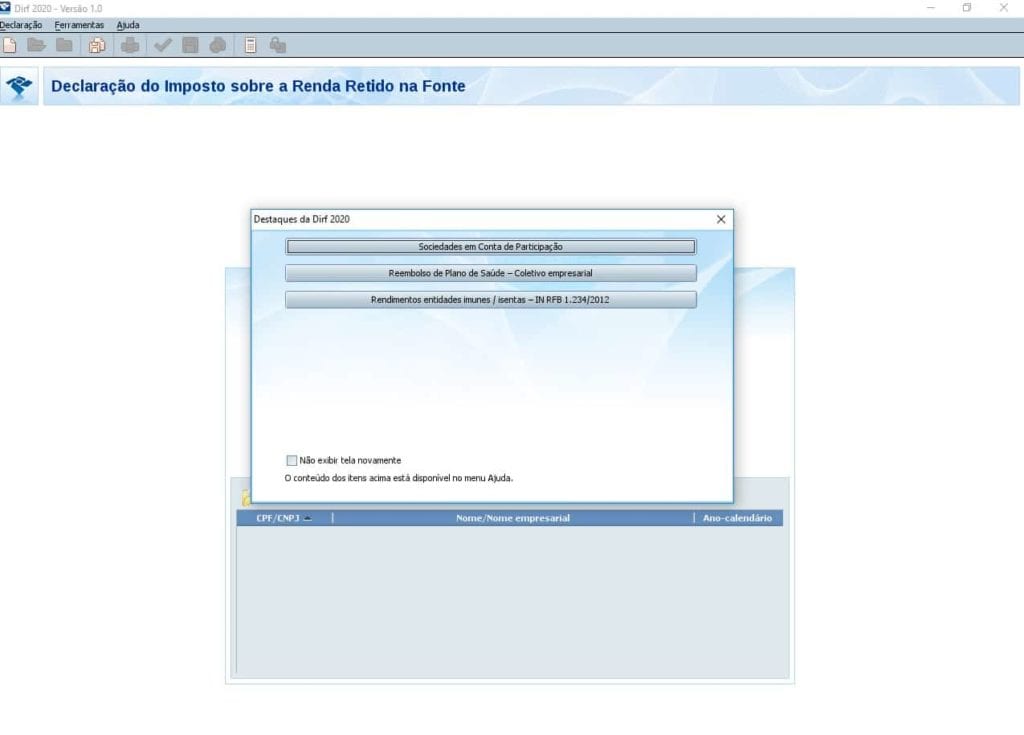Open the calculator icon in toolbar
This screenshot has height=735, width=1024.
tap(250, 45)
